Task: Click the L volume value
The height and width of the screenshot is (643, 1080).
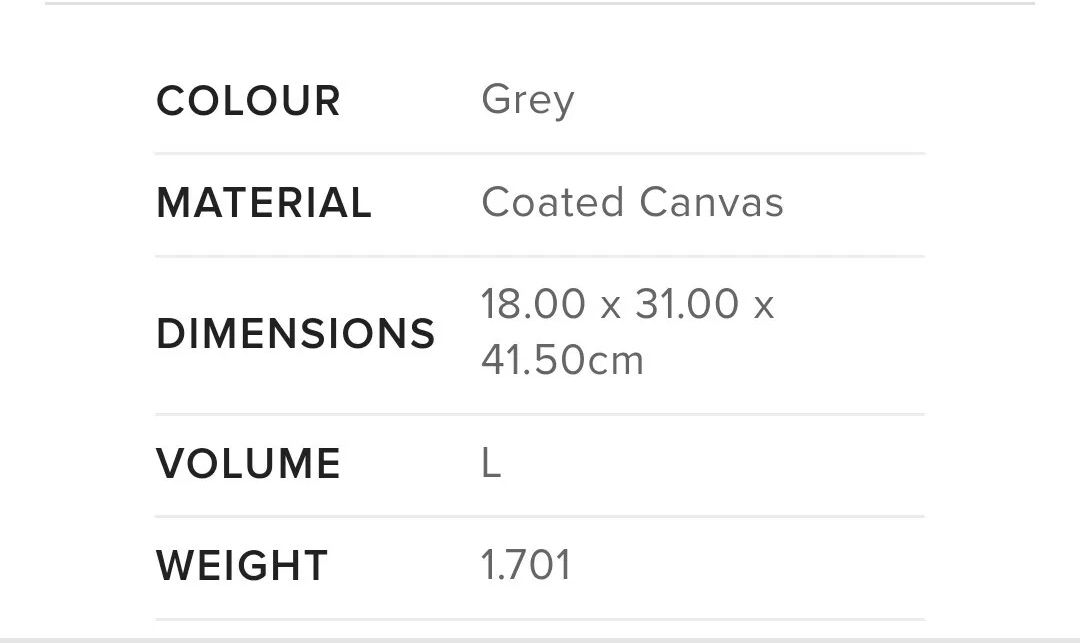Action: (491, 463)
